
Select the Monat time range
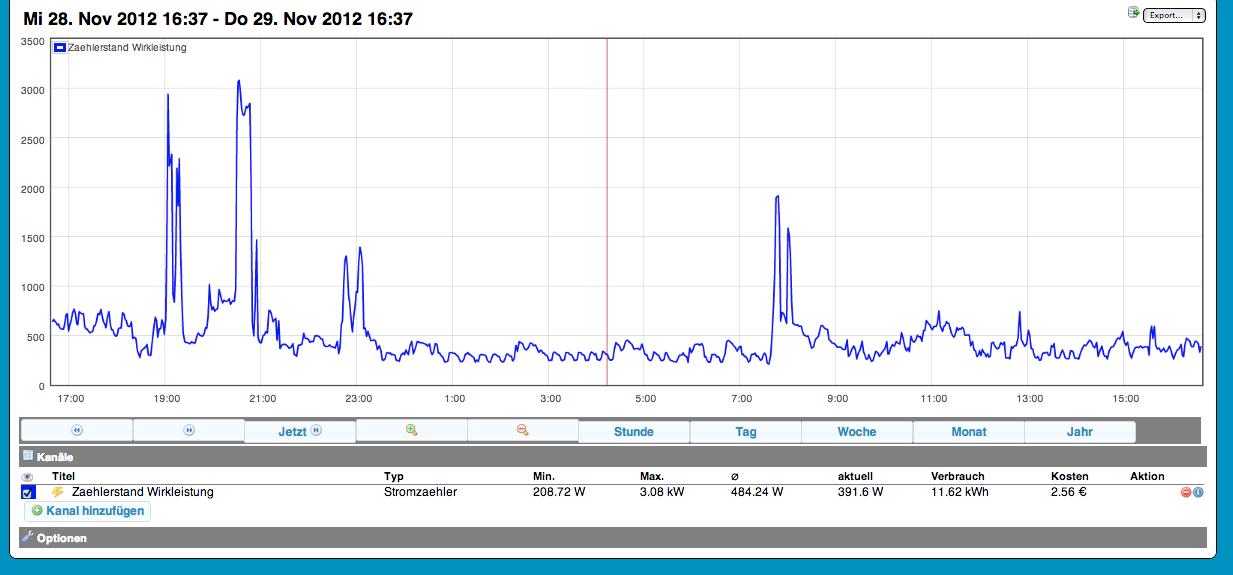click(x=968, y=432)
